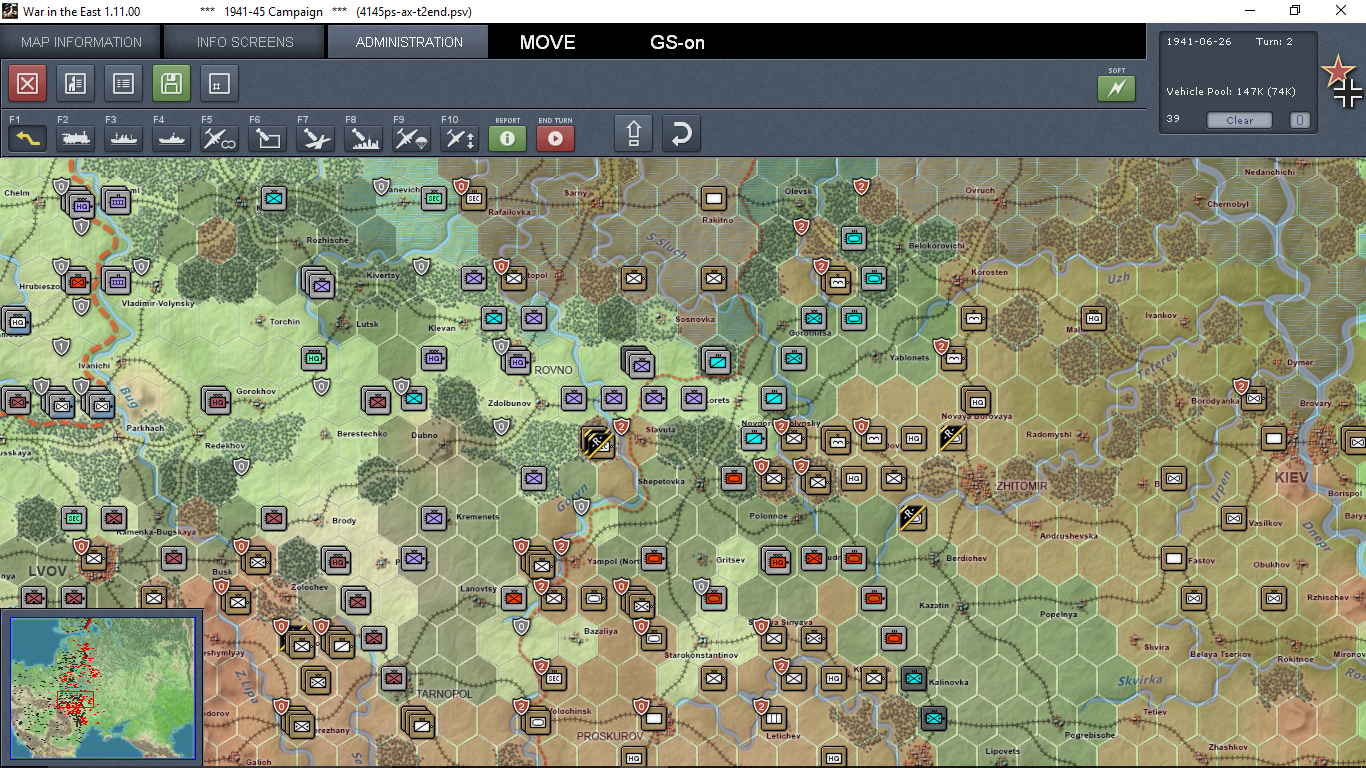Click the ZHITOMIR city label
The width and height of the screenshot is (1366, 768).
pos(1021,486)
